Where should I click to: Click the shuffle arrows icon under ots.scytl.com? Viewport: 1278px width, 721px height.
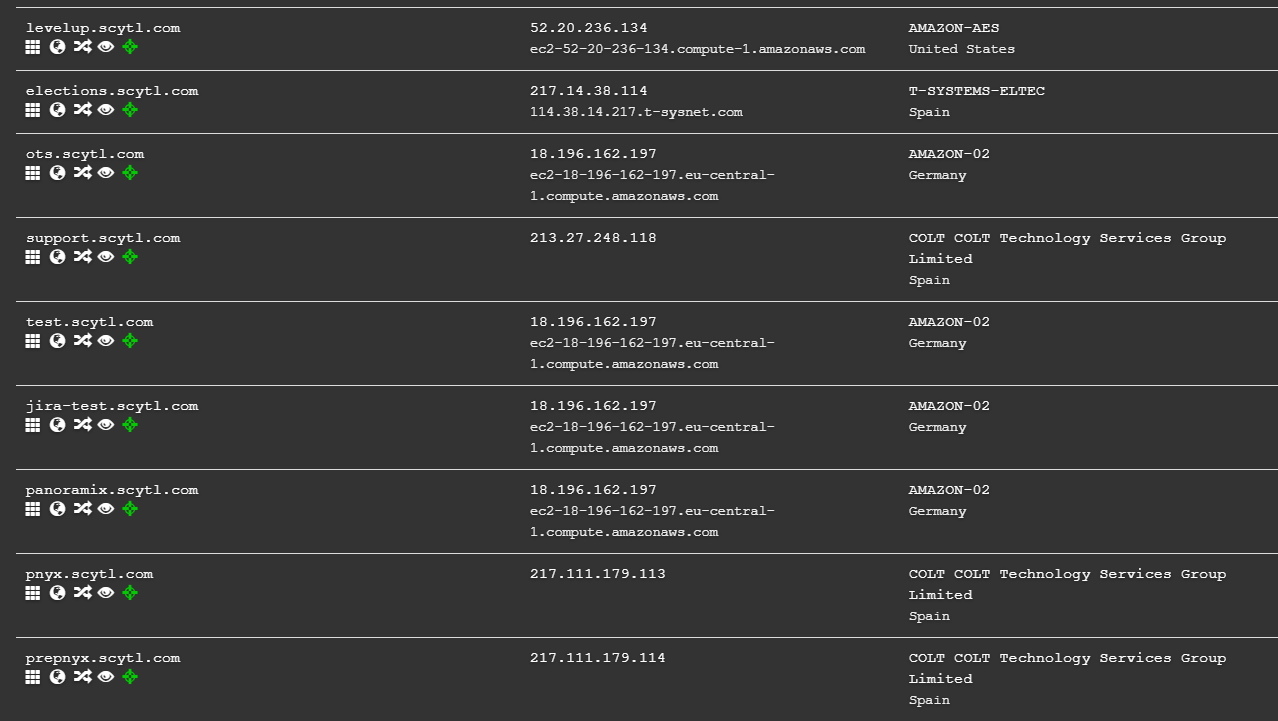point(82,173)
